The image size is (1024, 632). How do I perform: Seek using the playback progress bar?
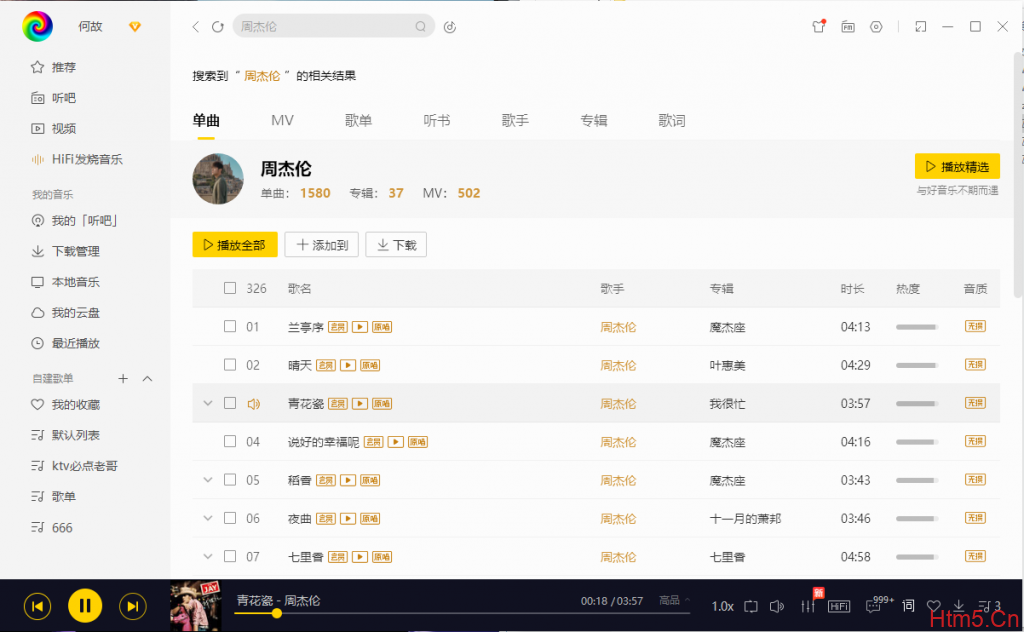pyautogui.click(x=462, y=613)
